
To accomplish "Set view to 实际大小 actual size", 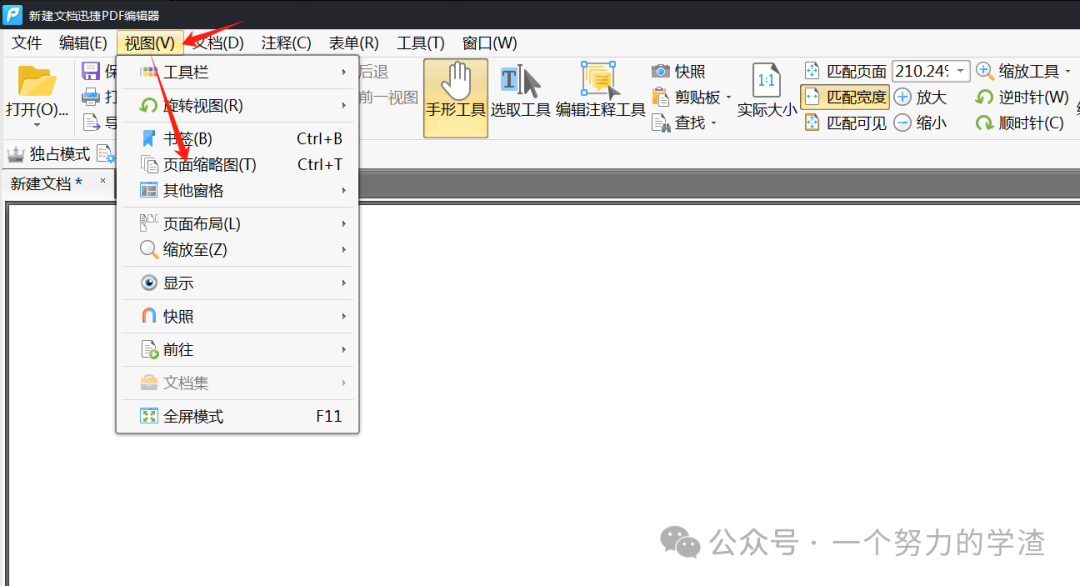I will point(766,95).
